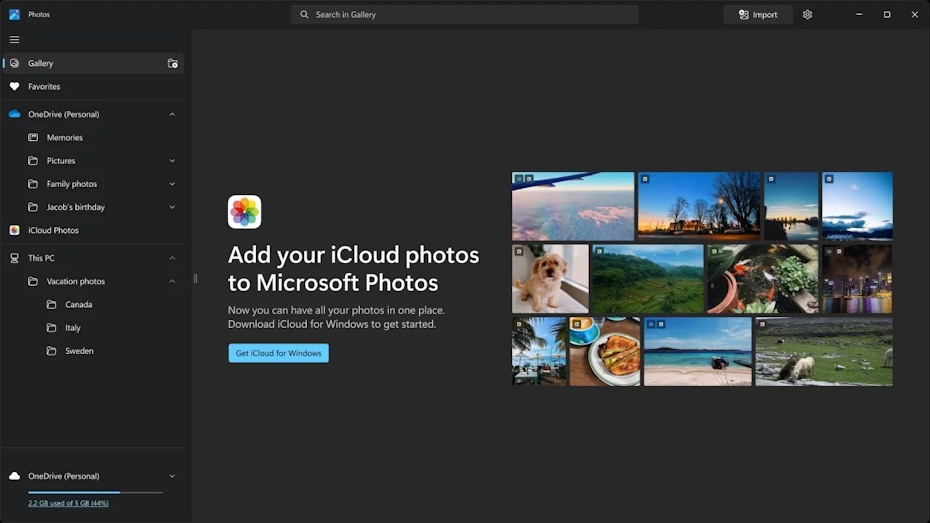This screenshot has width=930, height=523.
Task: Open the hamburger navigation menu
Action: point(14,40)
